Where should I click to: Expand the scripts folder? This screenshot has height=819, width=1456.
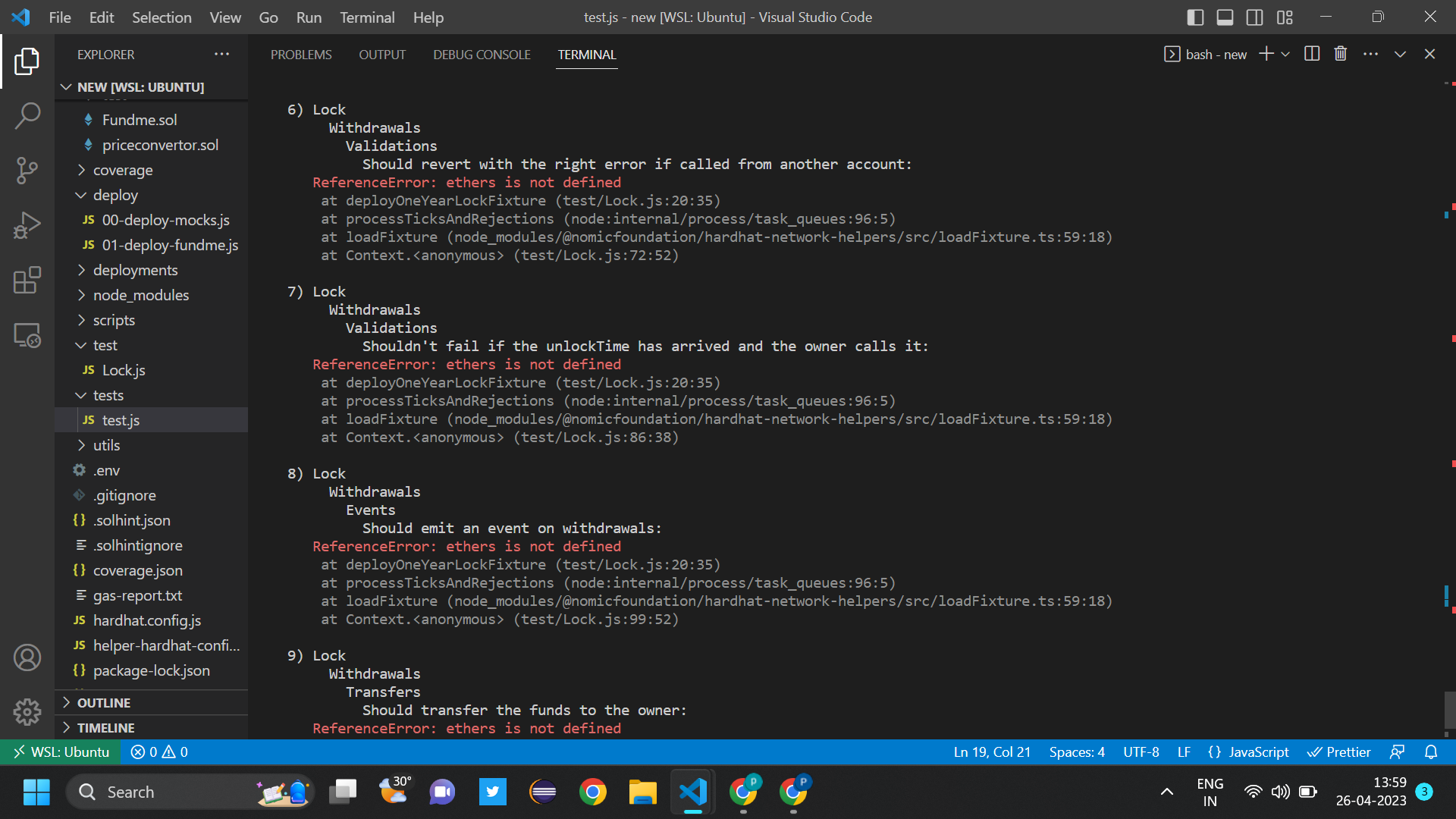tap(114, 320)
